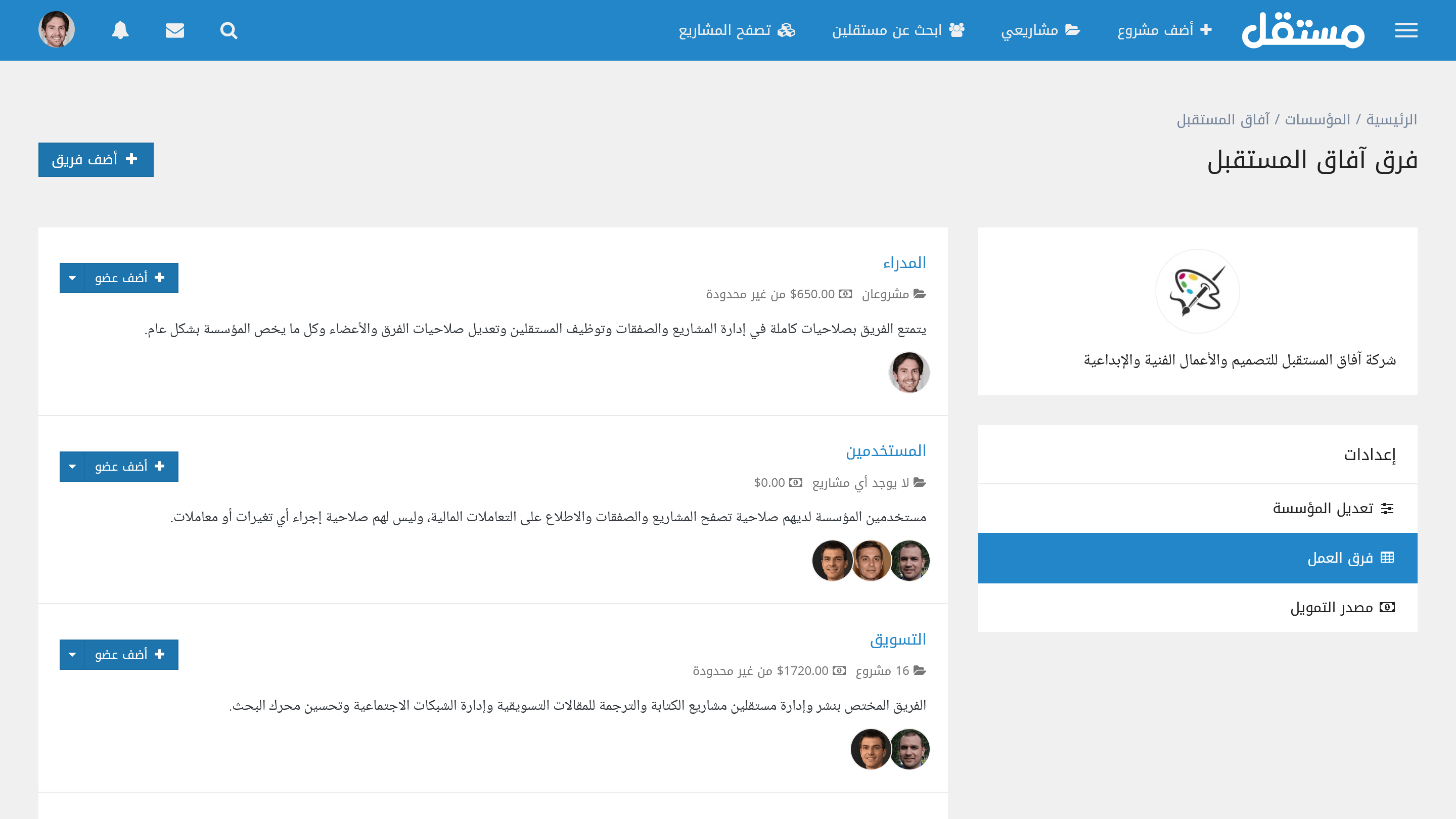
Task: Select the فرق العمل settings tab
Action: tap(1197, 558)
